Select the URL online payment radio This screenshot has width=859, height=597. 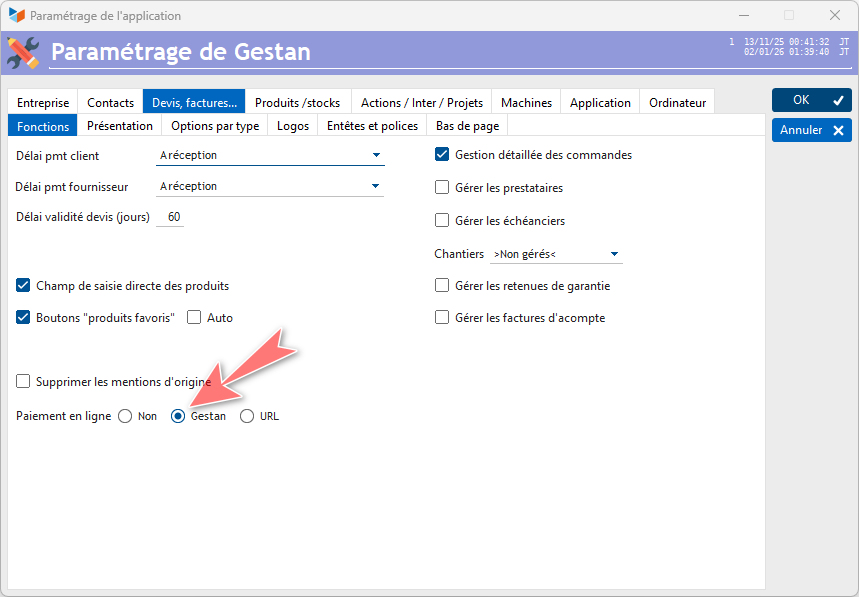pyautogui.click(x=247, y=417)
